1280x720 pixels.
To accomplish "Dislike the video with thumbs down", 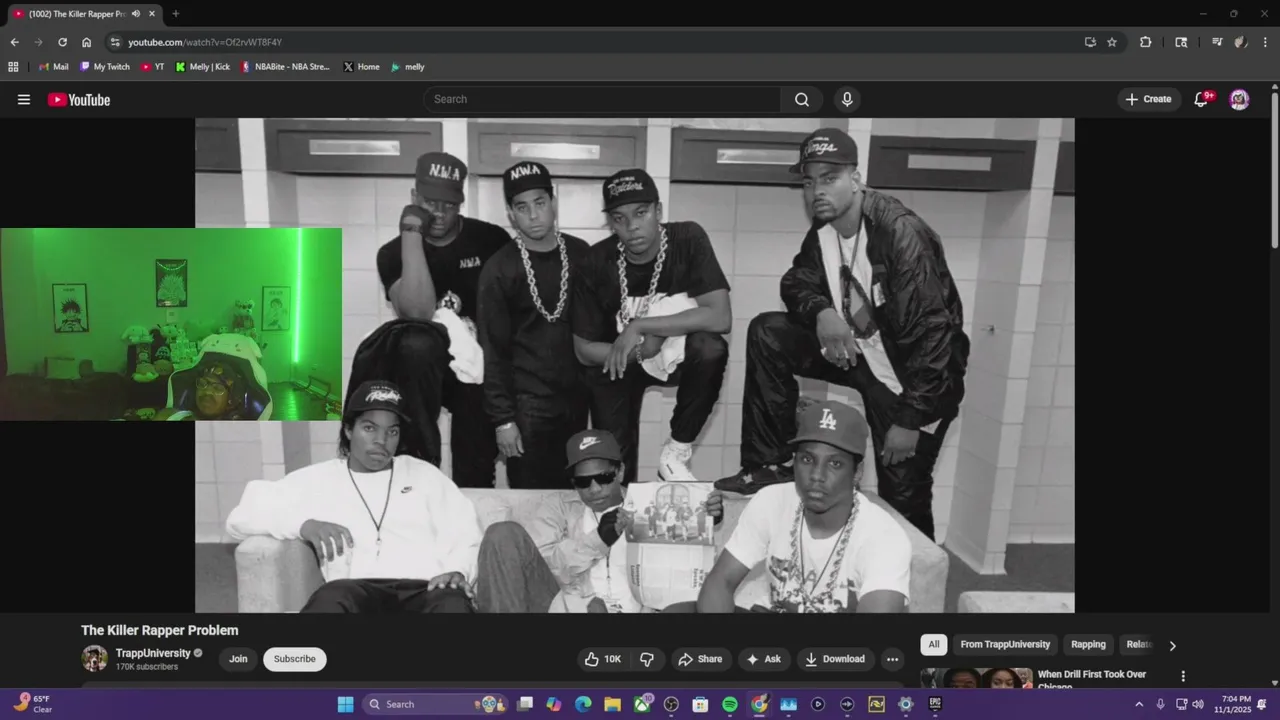I will click(x=647, y=659).
